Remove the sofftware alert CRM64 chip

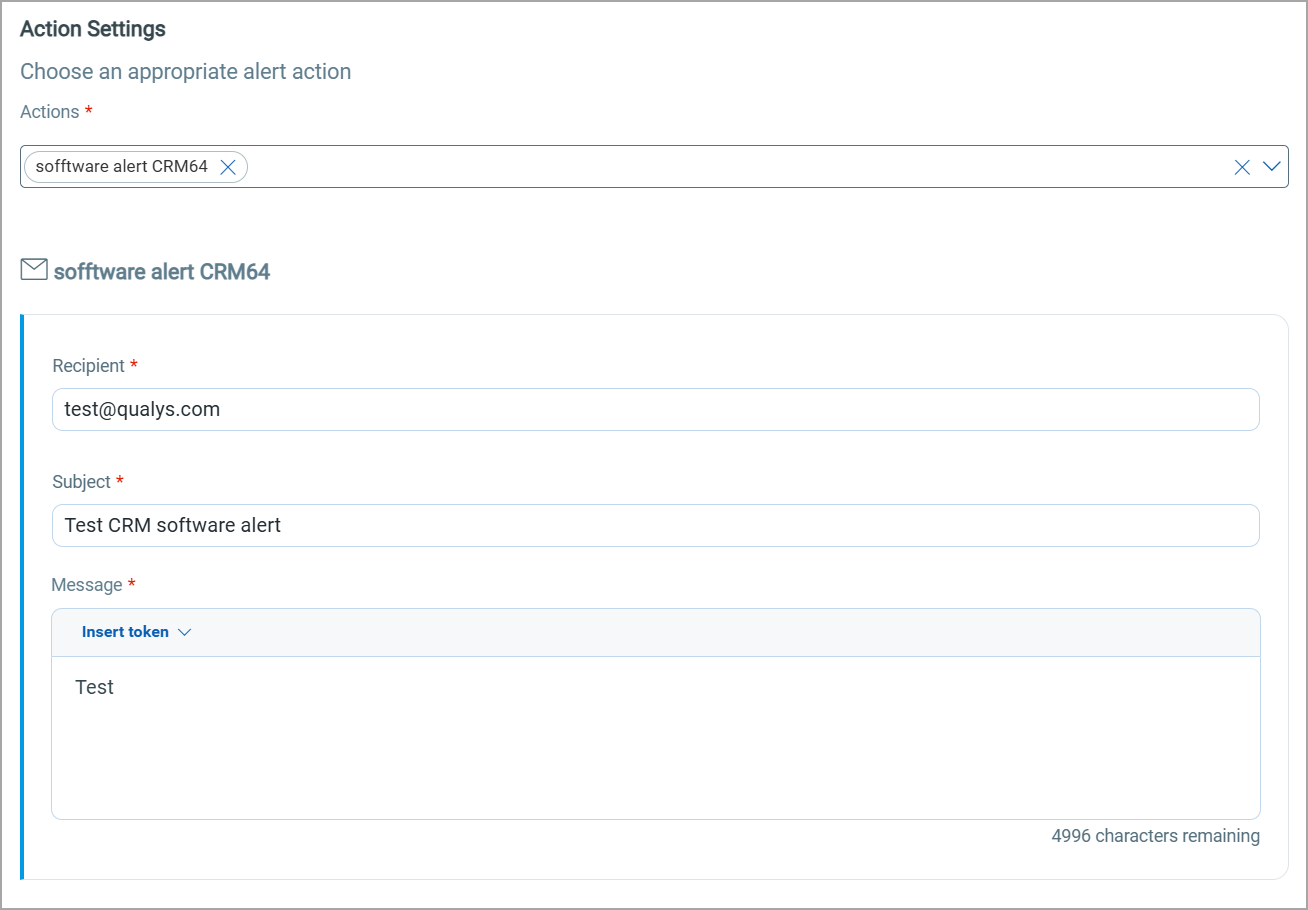(x=228, y=167)
